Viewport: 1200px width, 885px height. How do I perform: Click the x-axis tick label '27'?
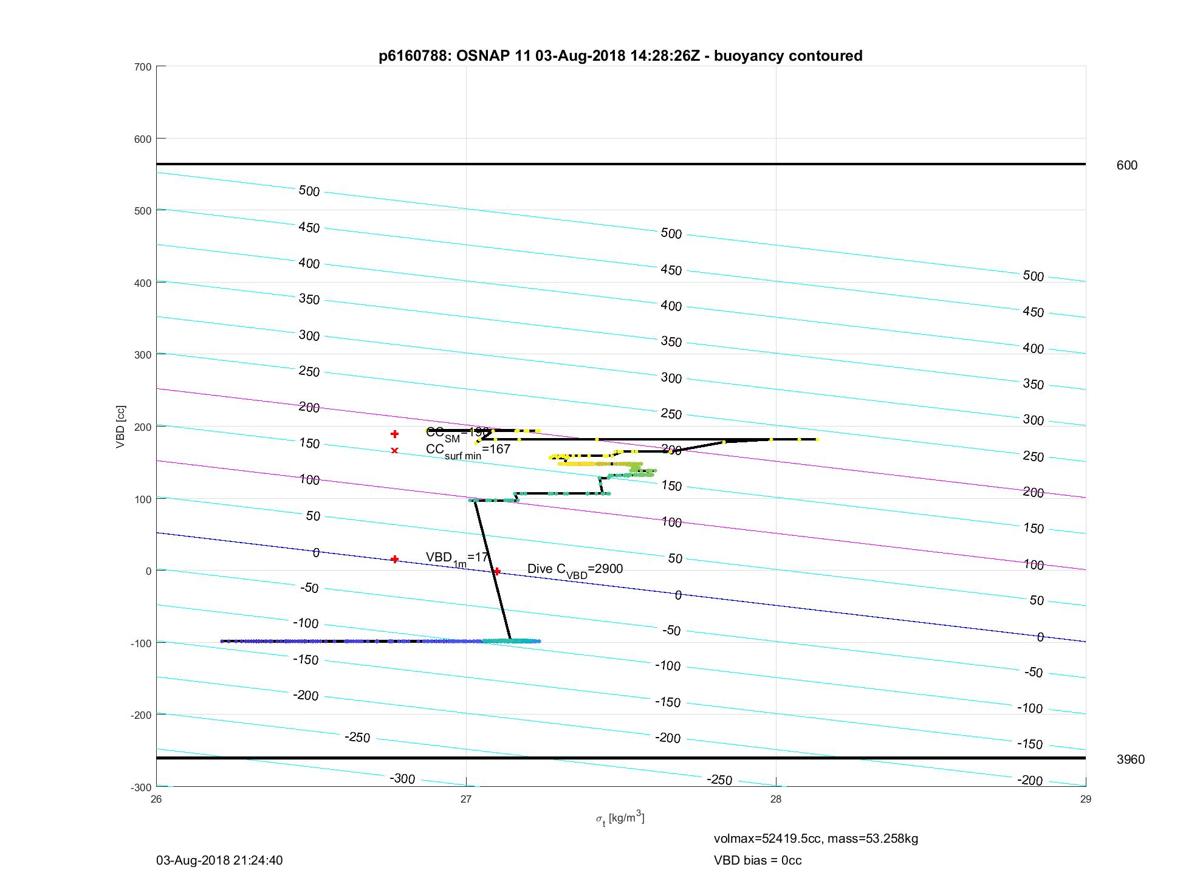466,799
